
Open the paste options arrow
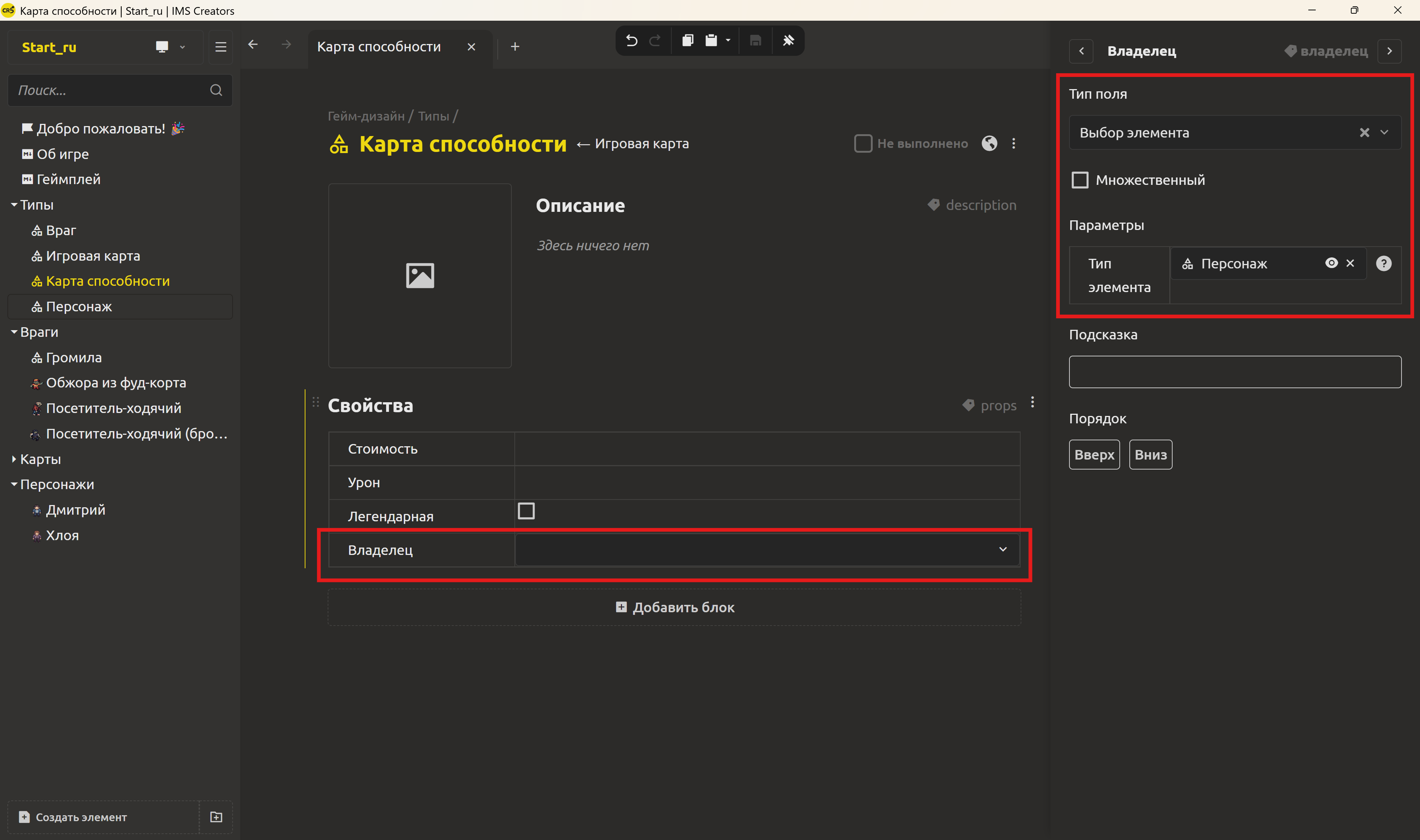[728, 41]
